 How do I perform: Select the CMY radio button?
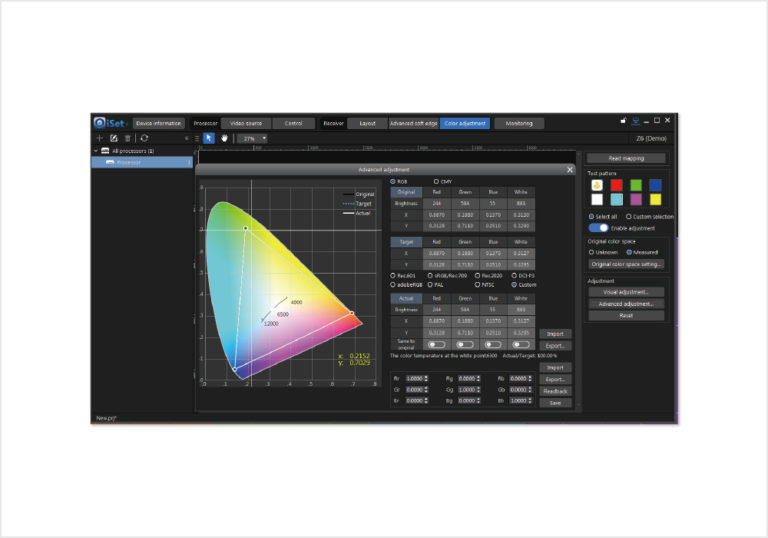[436, 181]
